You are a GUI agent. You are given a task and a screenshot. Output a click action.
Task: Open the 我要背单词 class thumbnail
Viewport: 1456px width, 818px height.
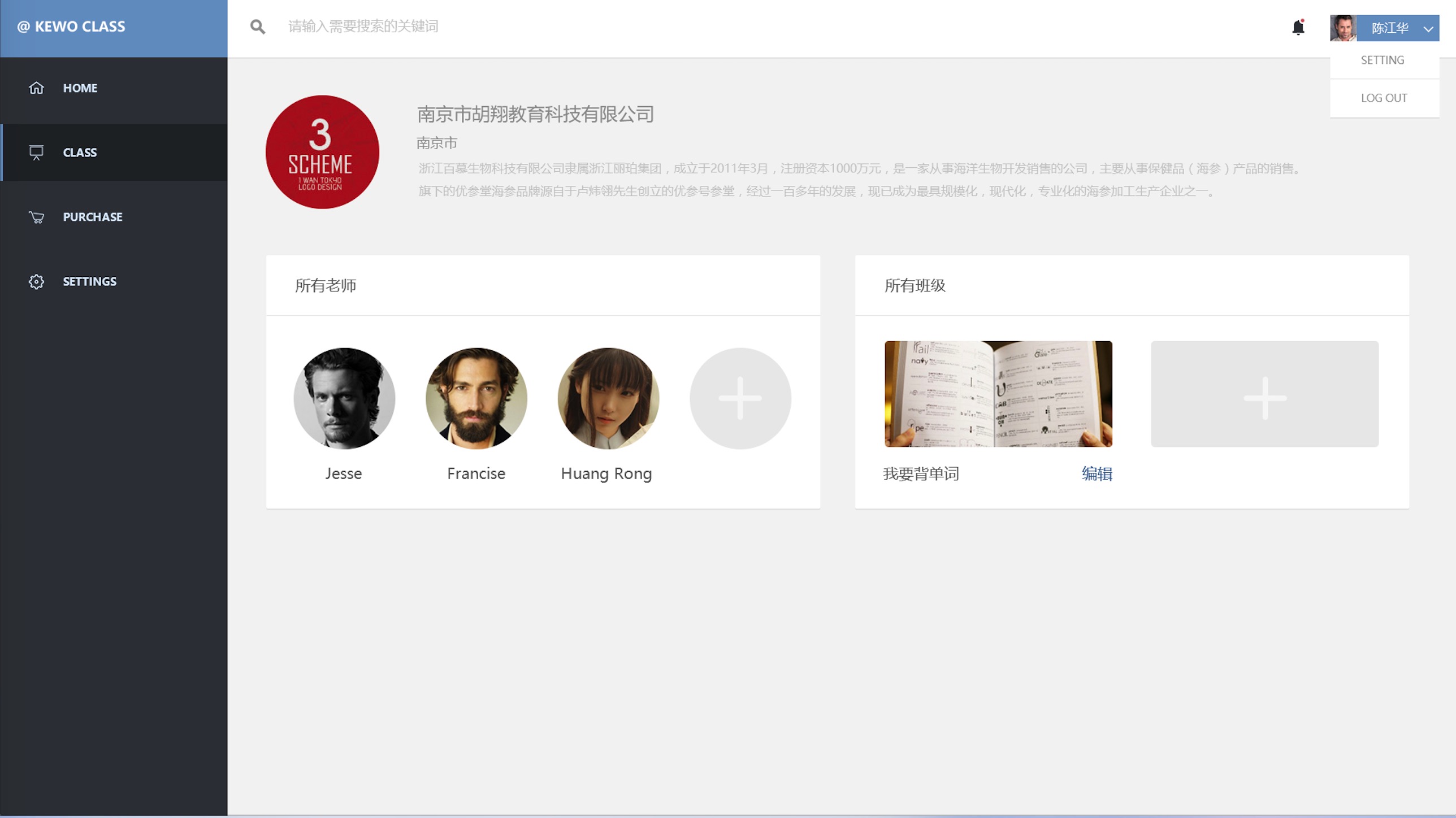998,394
